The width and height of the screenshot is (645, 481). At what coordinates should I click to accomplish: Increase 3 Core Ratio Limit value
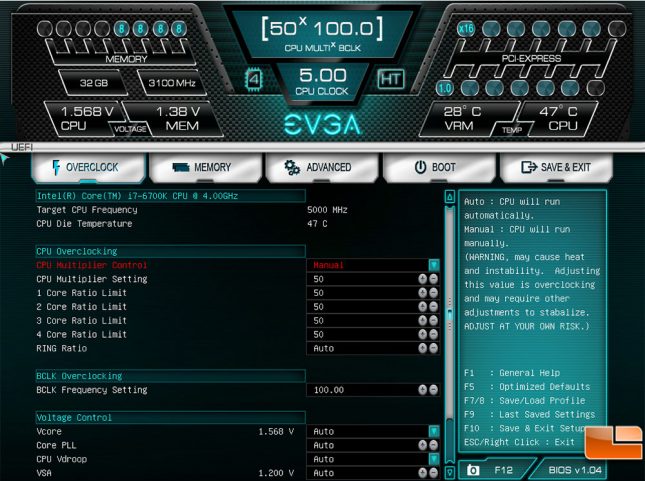422,321
